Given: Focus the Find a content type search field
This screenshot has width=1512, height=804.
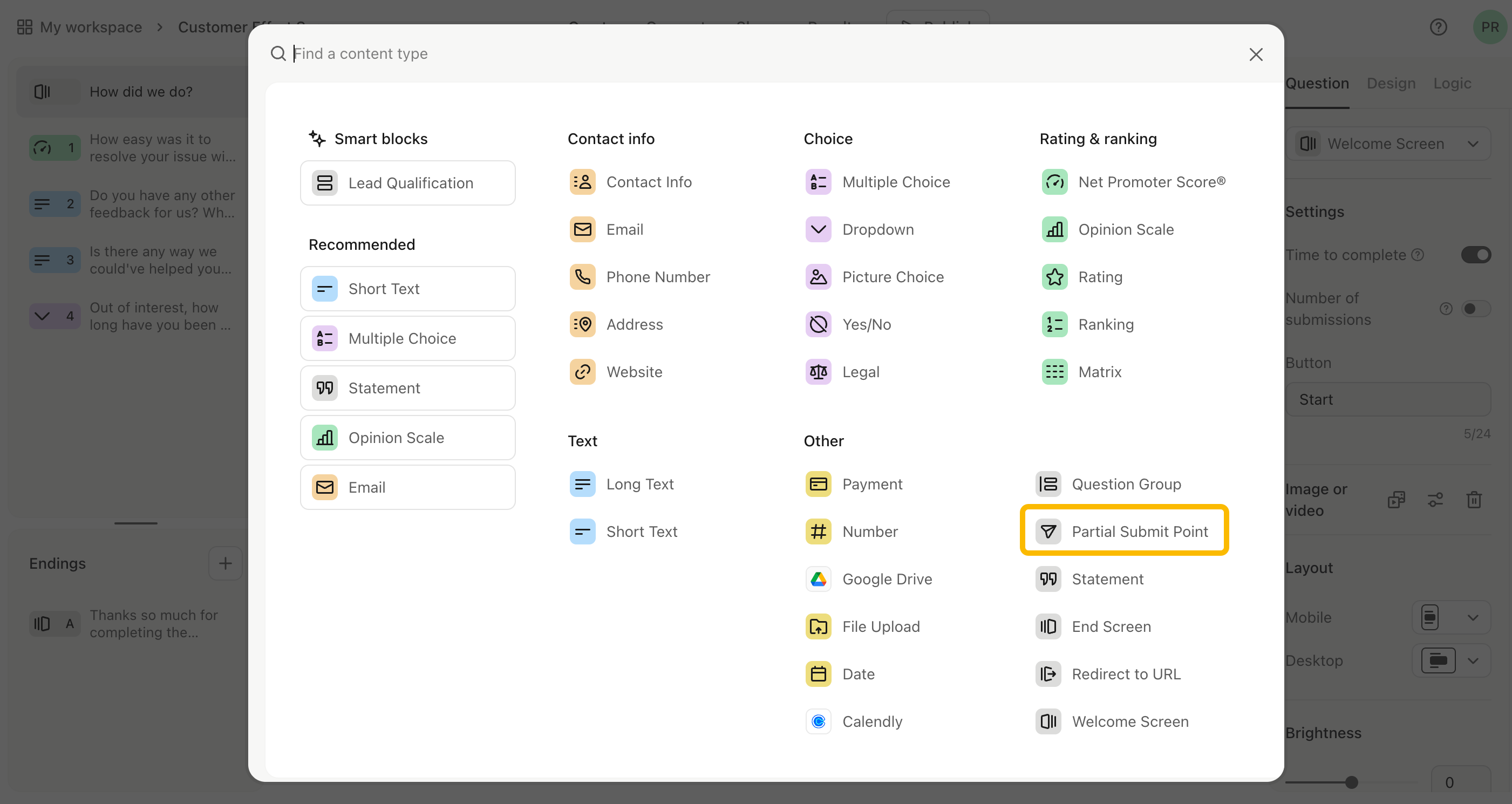Looking at the screenshot, I should point(763,53).
